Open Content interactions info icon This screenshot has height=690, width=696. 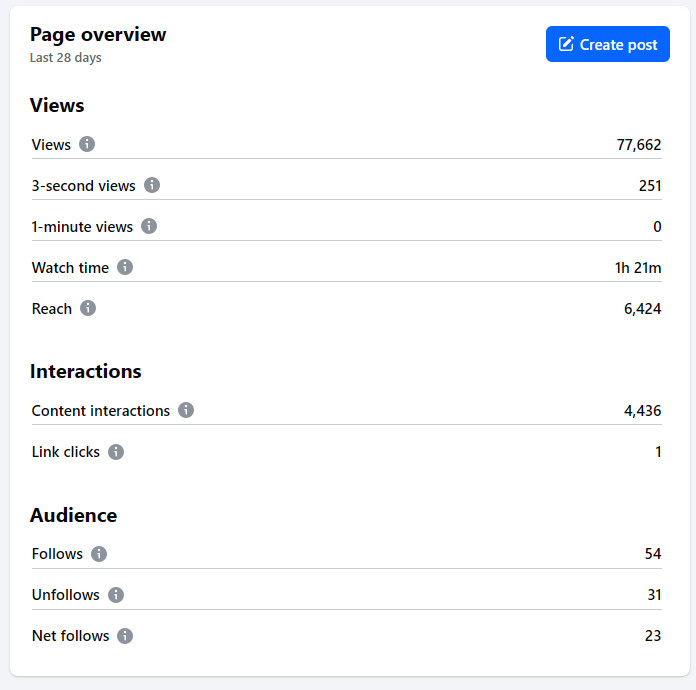tap(186, 410)
